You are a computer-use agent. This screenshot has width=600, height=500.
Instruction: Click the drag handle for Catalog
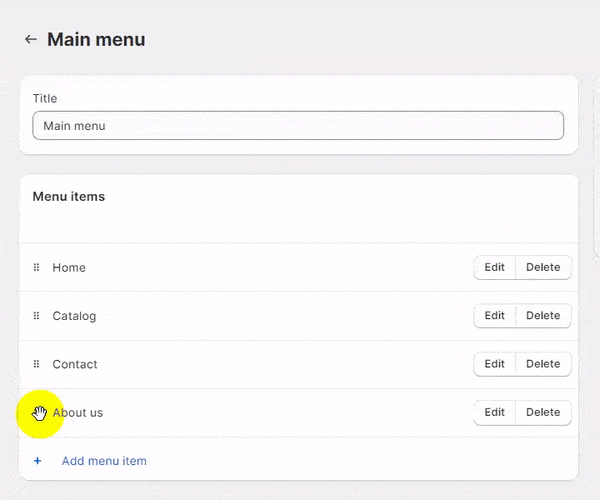click(x=37, y=316)
